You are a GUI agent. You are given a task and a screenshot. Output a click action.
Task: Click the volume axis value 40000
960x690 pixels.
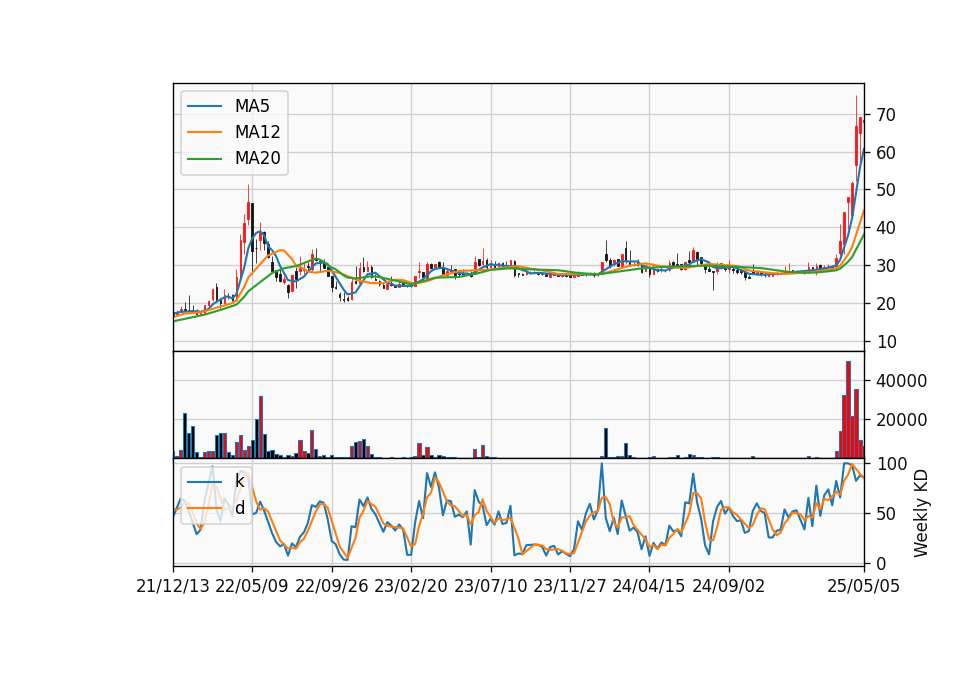pyautogui.click(x=901, y=381)
